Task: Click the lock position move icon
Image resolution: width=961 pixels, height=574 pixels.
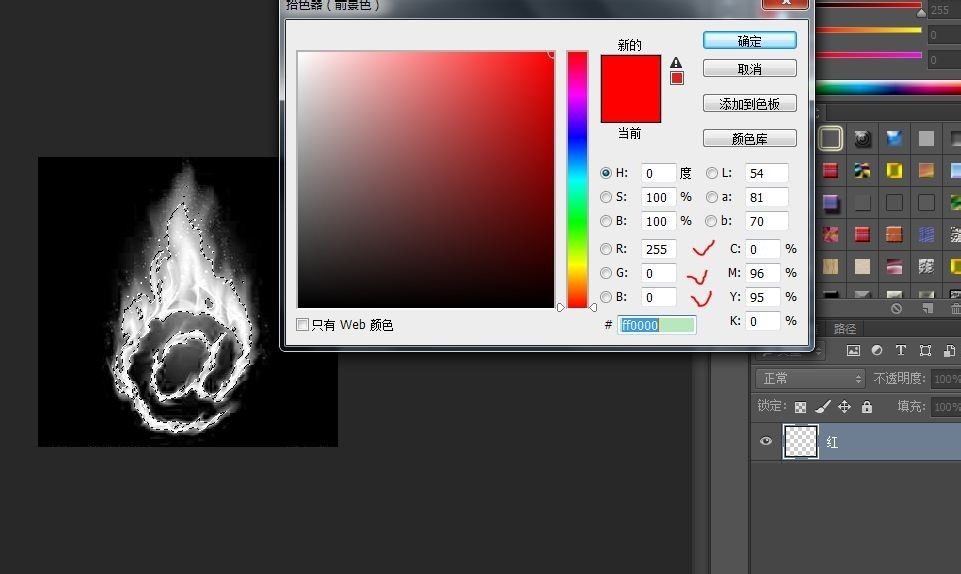Action: [x=844, y=407]
